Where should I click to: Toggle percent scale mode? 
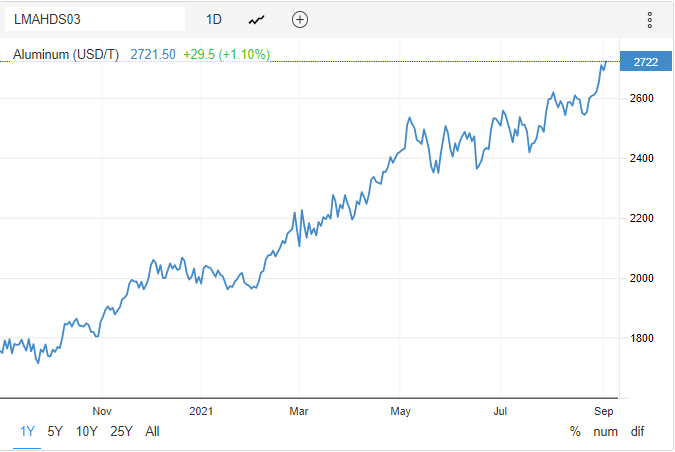[x=575, y=431]
